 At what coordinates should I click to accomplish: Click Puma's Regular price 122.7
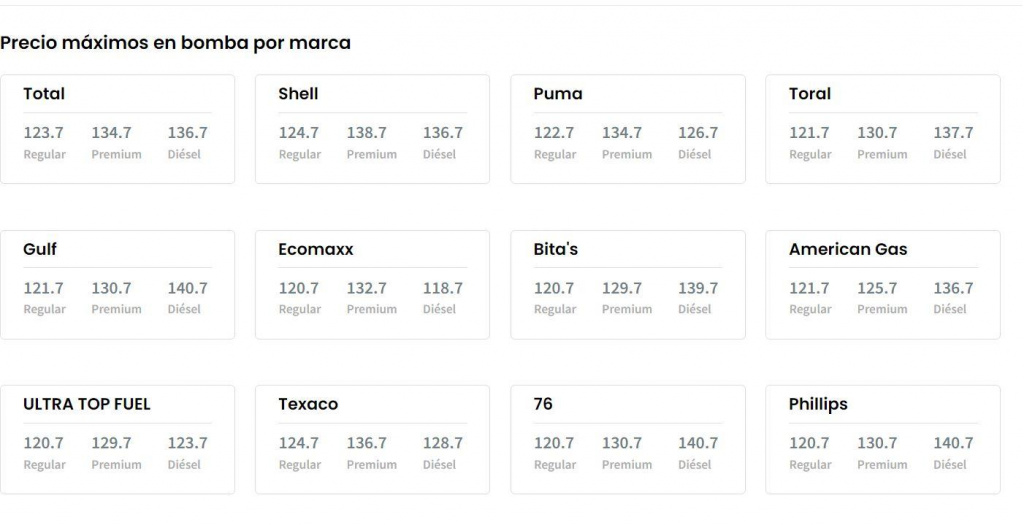(x=554, y=132)
